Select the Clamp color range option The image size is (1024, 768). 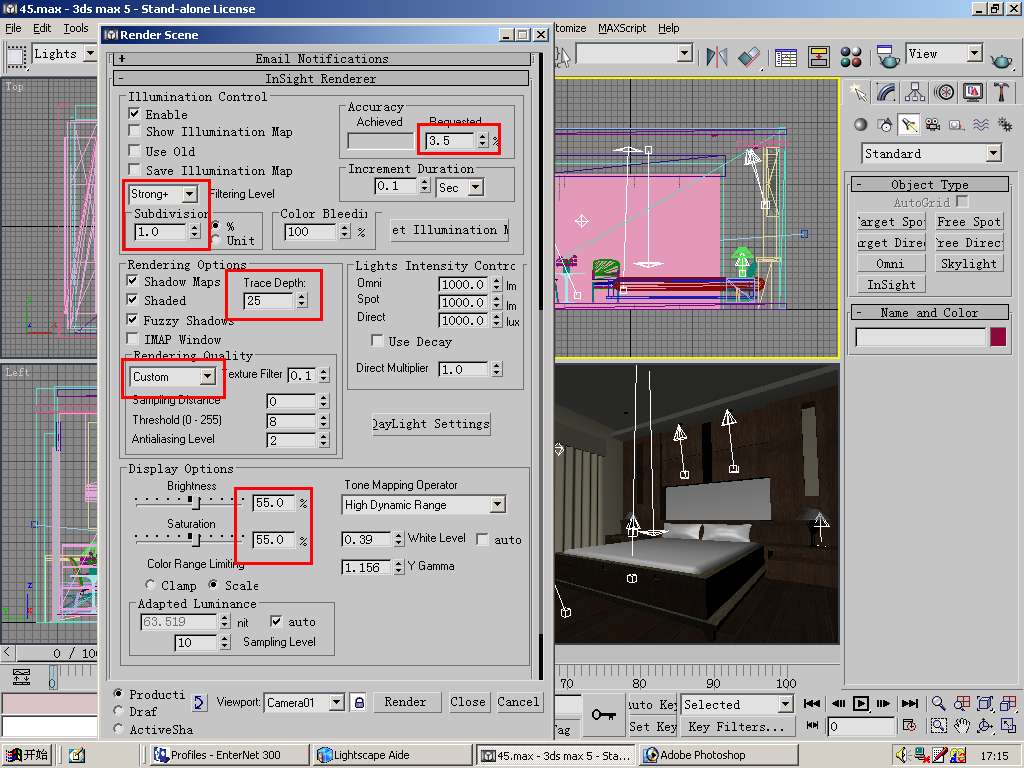pos(151,585)
